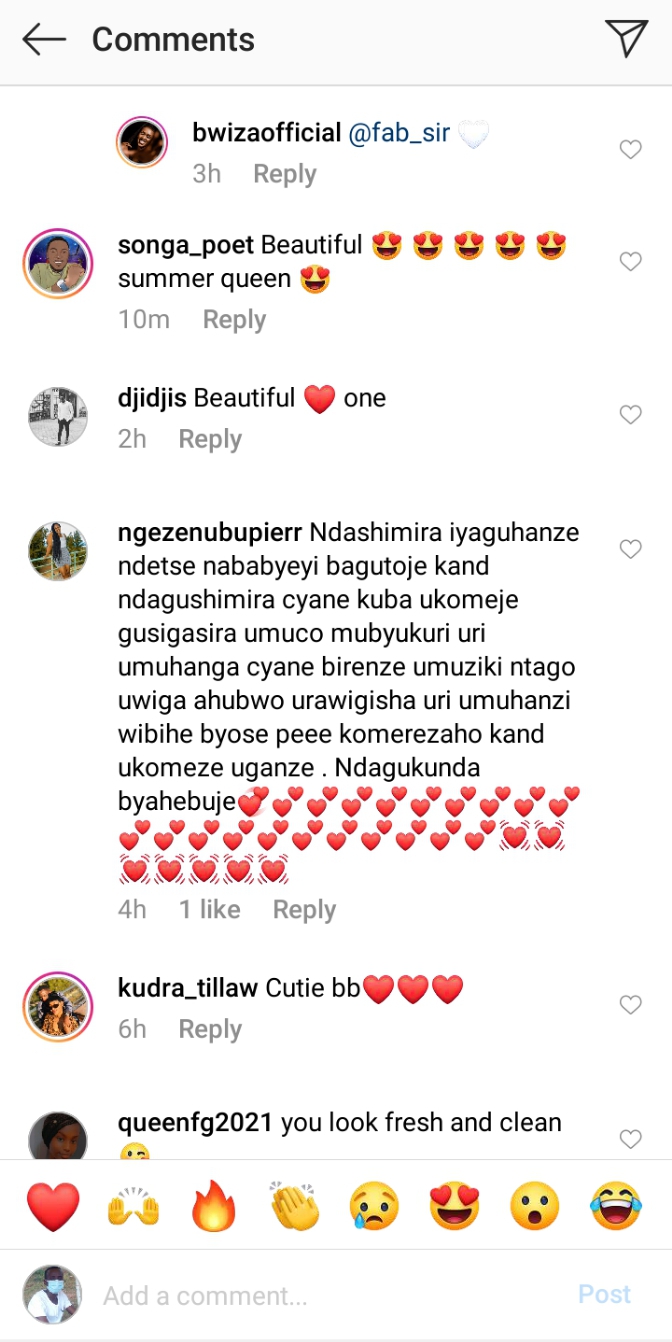Like the ngezenubupierr comment
Screen dimensions: 672x1342
630,549
